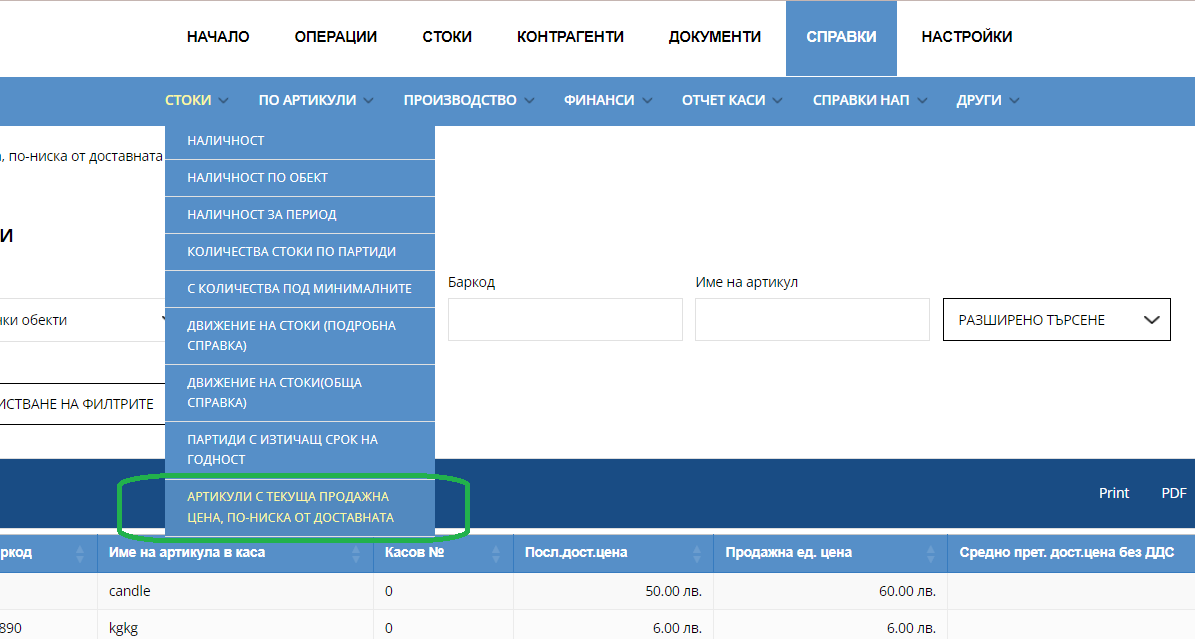Click into the Баркод input field
The width and height of the screenshot is (1195, 639).
565,320
